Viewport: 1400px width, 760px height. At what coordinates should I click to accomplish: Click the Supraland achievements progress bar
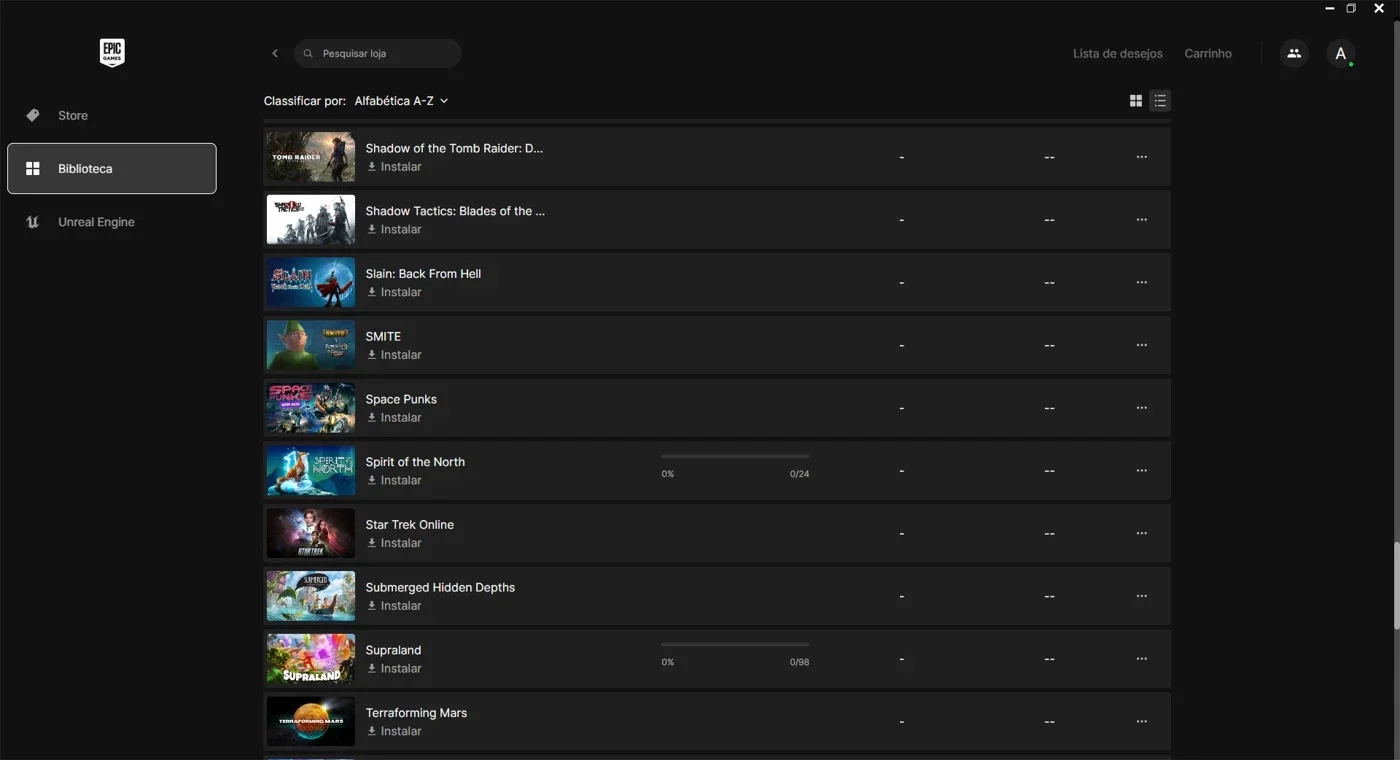pos(735,645)
